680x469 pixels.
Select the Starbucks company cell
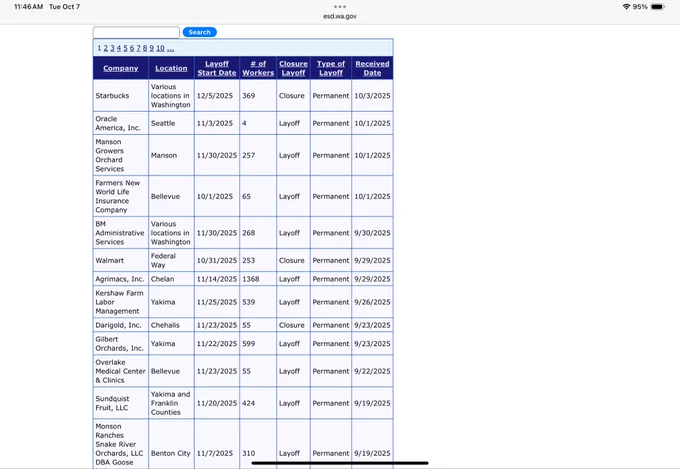coord(121,95)
